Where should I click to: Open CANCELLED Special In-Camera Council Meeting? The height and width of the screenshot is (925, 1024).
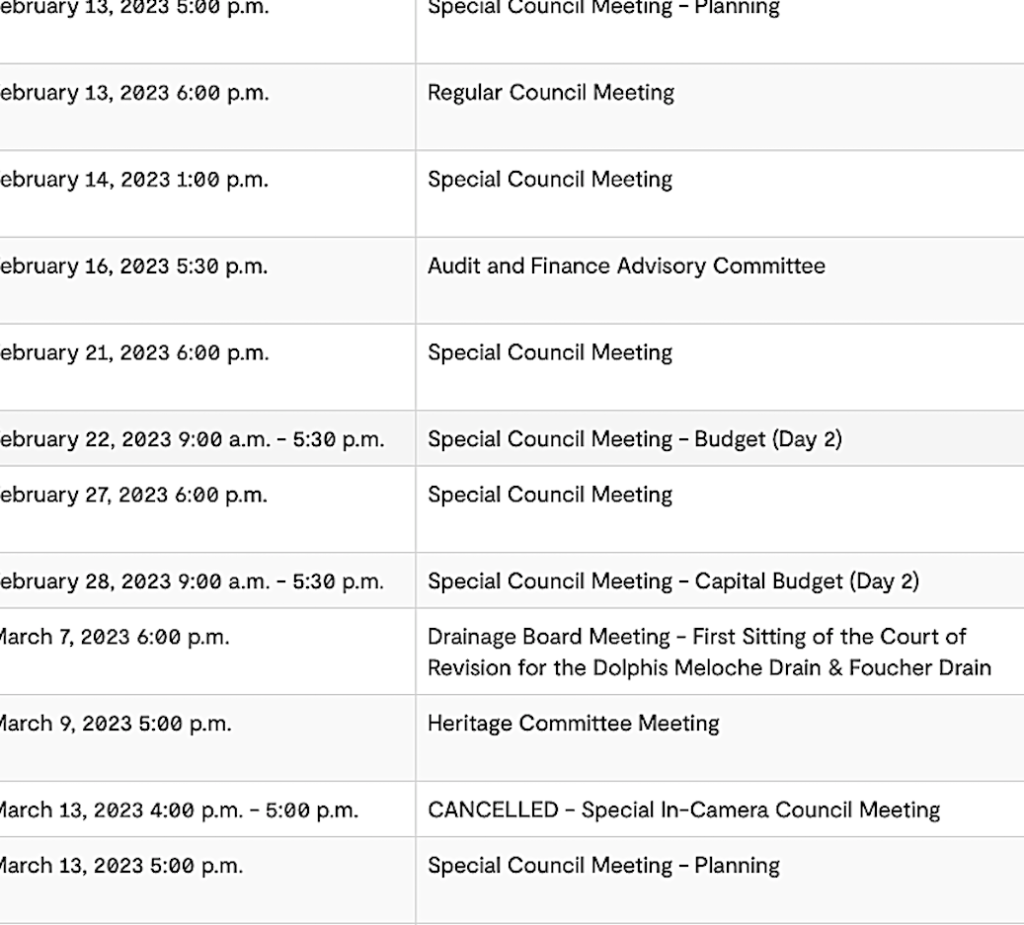[x=683, y=809]
